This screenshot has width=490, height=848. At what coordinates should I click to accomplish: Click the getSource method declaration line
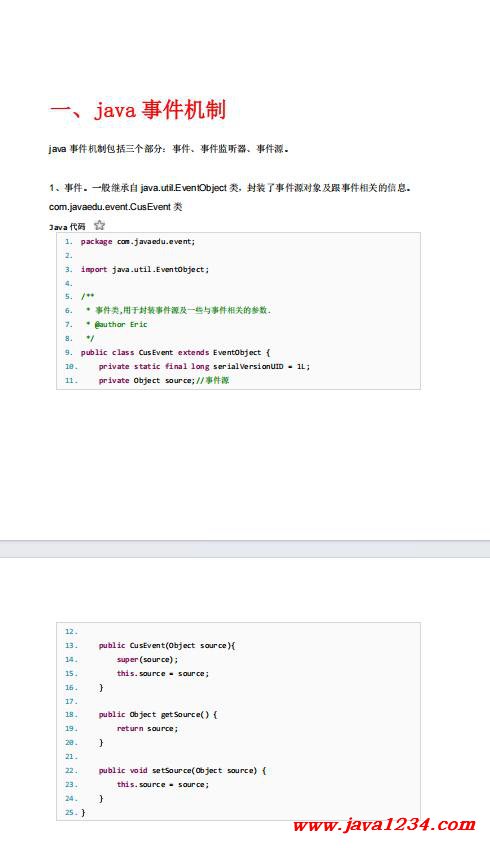(158, 715)
